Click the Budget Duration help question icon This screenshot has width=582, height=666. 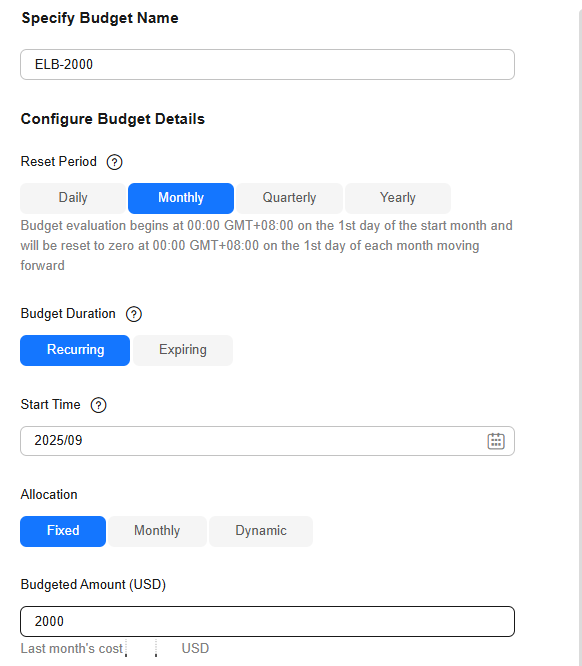(134, 314)
